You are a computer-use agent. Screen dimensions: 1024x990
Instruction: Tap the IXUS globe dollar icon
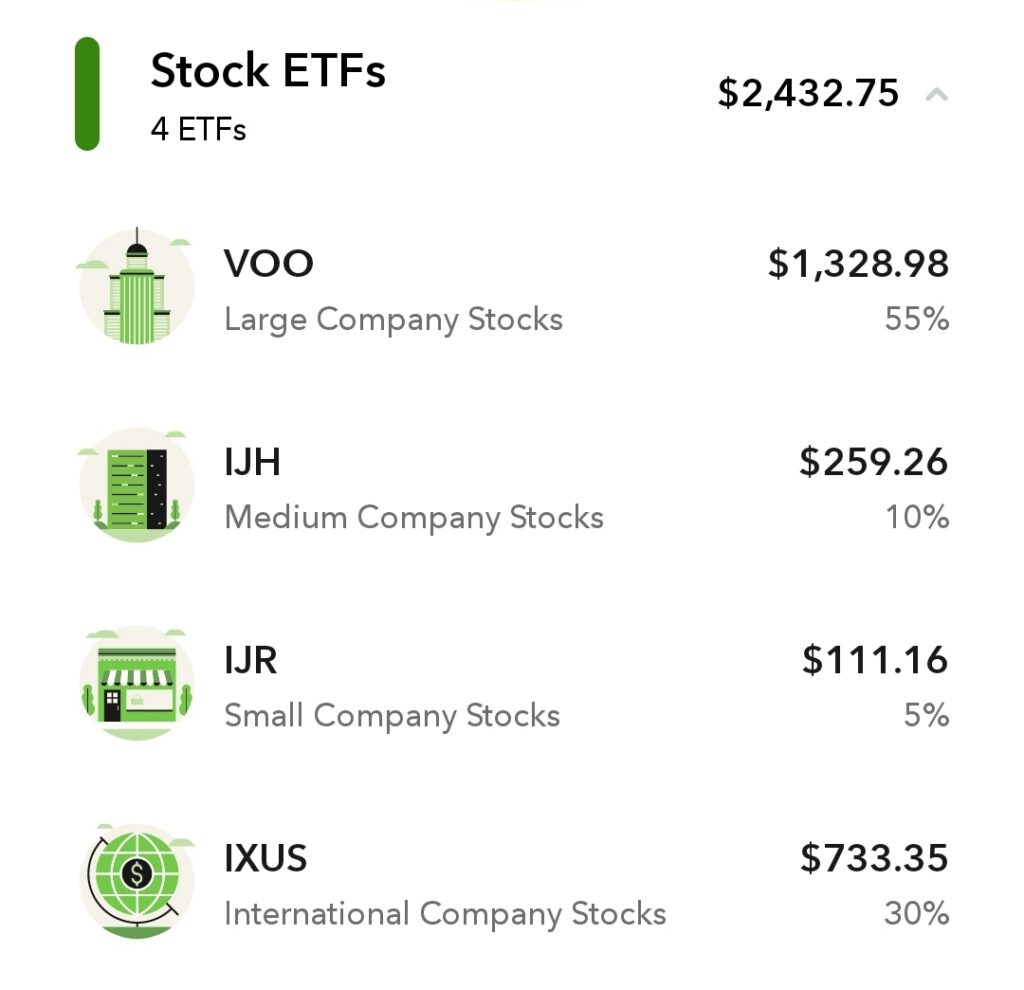(x=136, y=881)
